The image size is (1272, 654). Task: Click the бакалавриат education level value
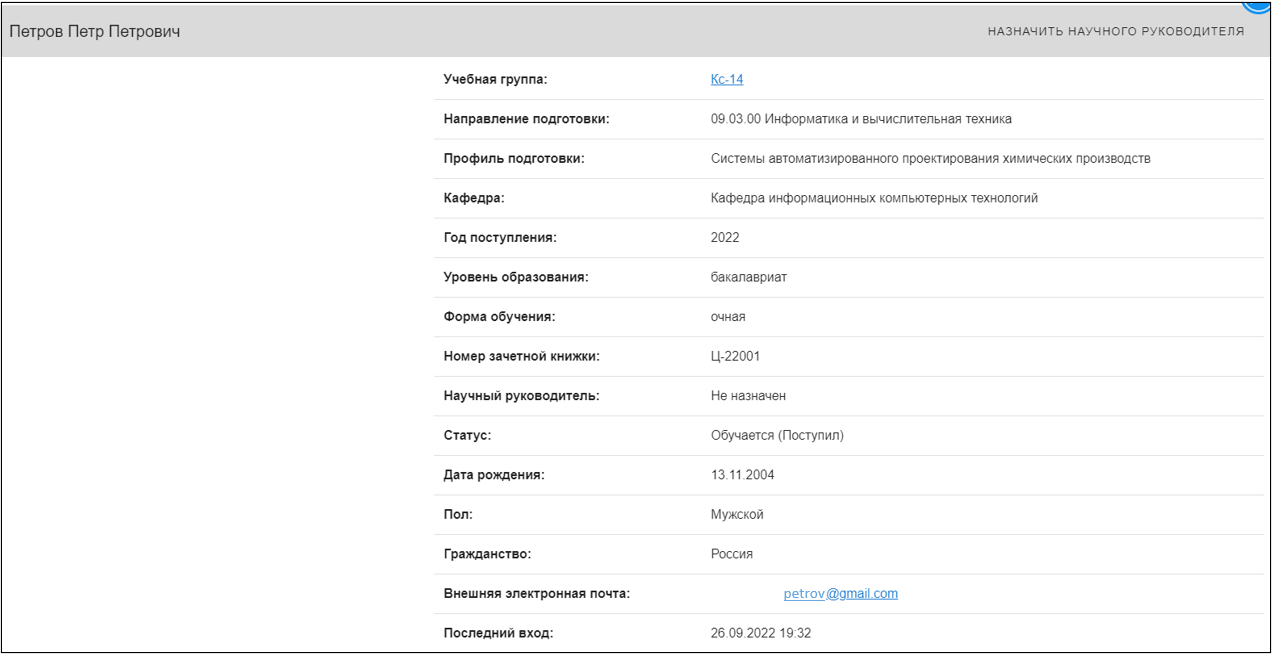point(749,277)
